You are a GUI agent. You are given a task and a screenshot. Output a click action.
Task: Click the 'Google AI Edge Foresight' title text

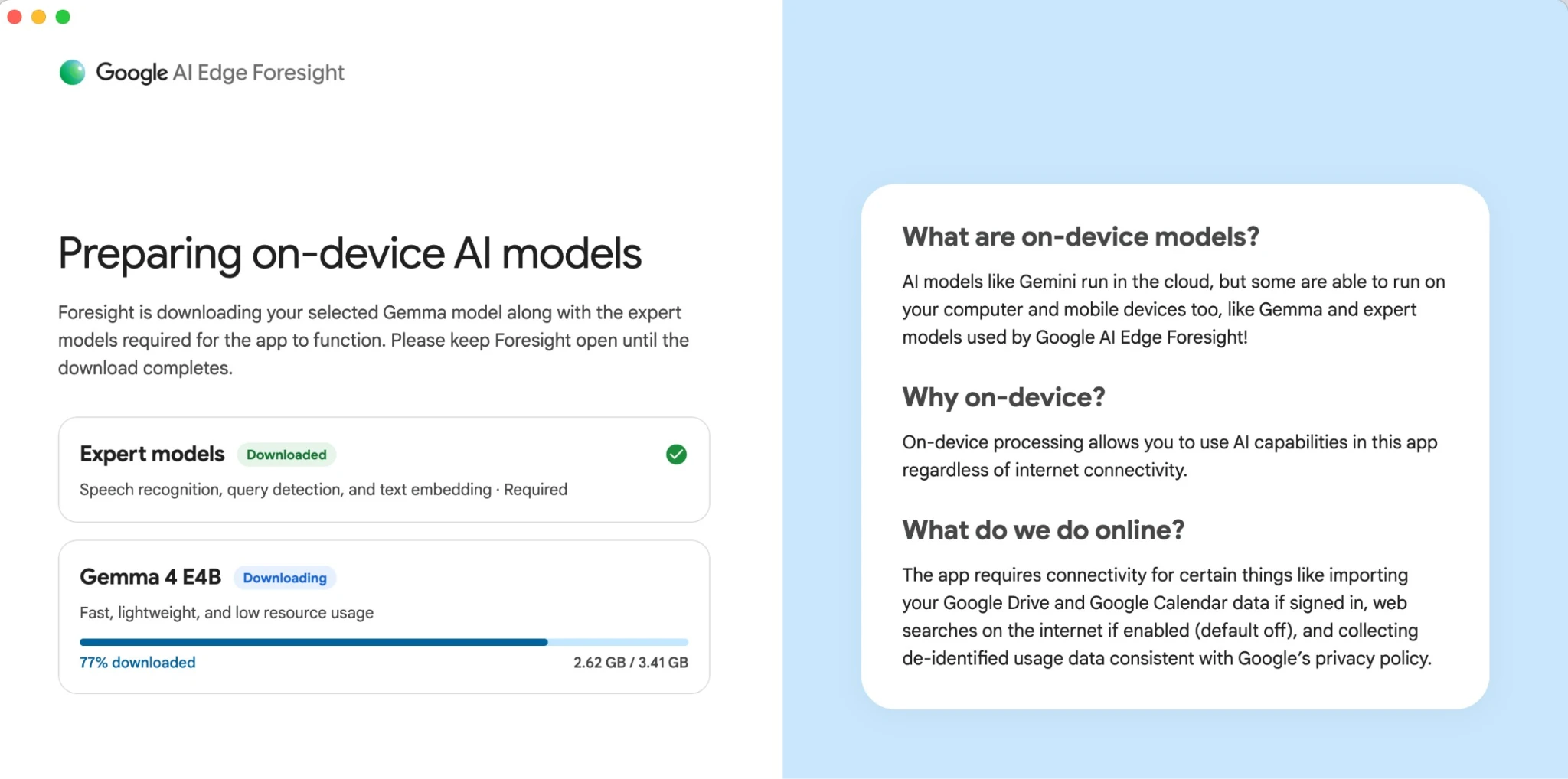click(220, 73)
